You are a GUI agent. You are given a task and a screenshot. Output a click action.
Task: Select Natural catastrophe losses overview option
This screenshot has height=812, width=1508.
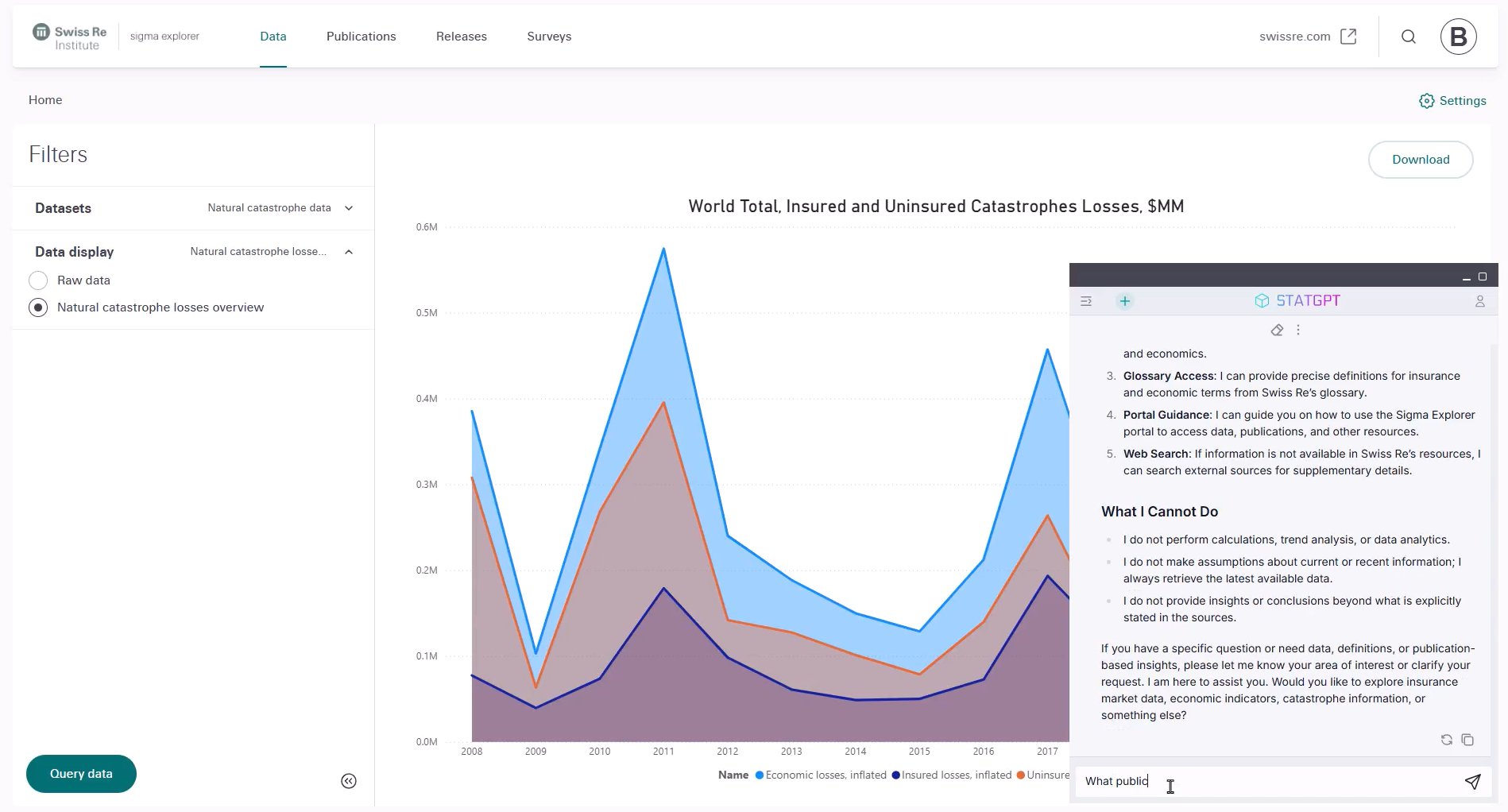coord(38,307)
